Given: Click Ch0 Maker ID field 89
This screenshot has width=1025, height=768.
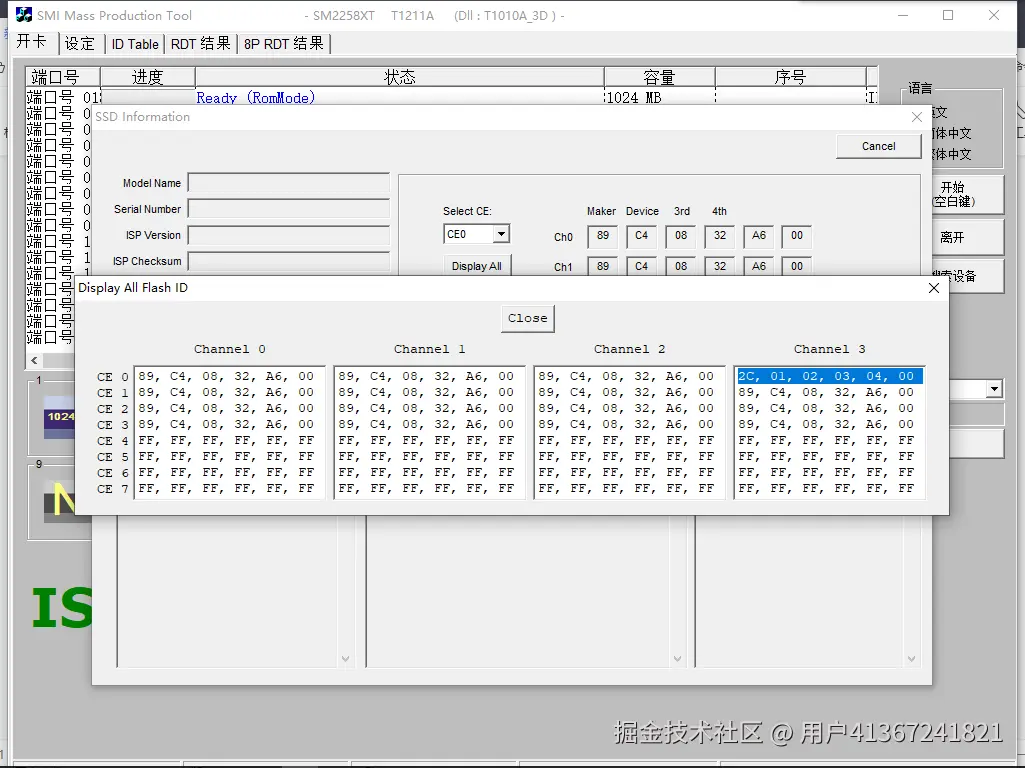Looking at the screenshot, I should tap(603, 236).
